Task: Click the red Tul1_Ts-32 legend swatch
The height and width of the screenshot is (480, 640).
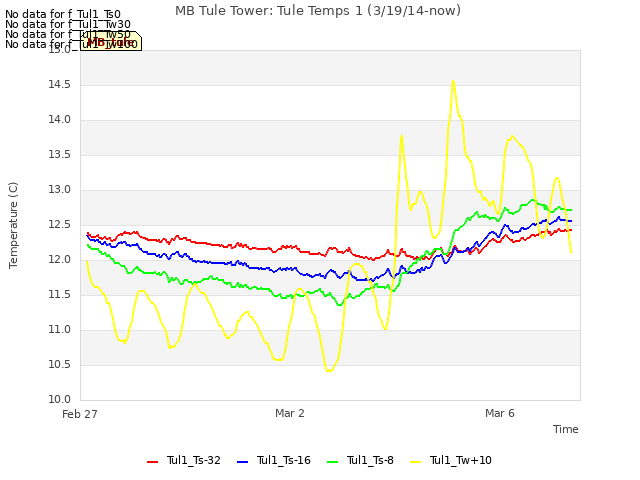Action: 152,462
